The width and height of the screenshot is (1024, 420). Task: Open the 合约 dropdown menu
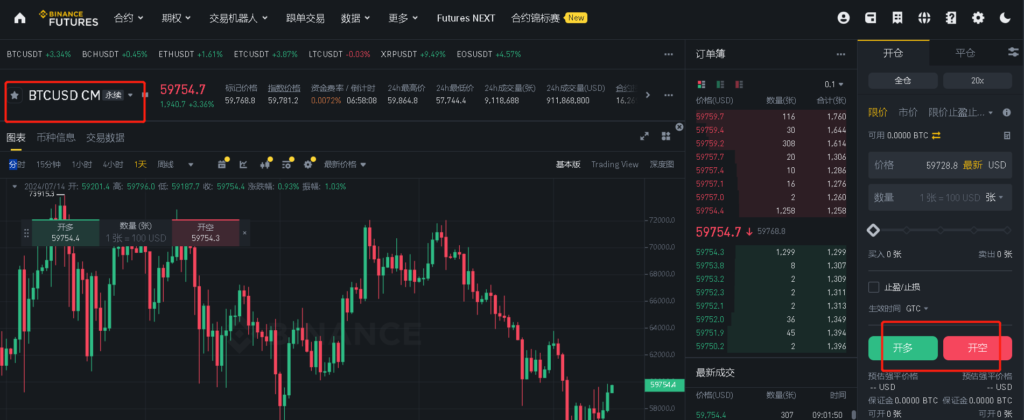pos(129,18)
